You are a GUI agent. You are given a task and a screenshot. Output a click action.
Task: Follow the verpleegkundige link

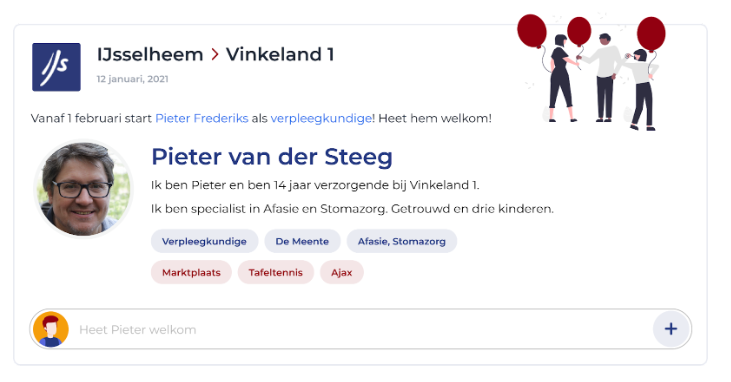(321, 118)
